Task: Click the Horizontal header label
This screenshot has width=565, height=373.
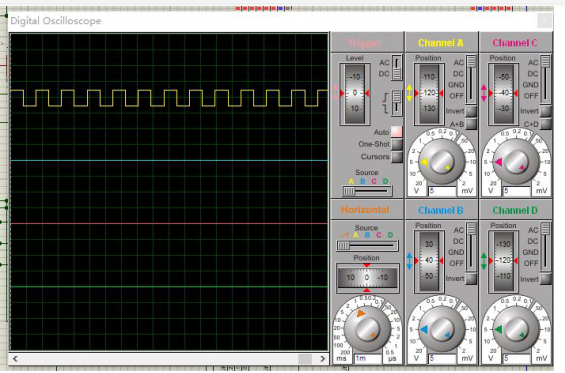Action: (365, 210)
